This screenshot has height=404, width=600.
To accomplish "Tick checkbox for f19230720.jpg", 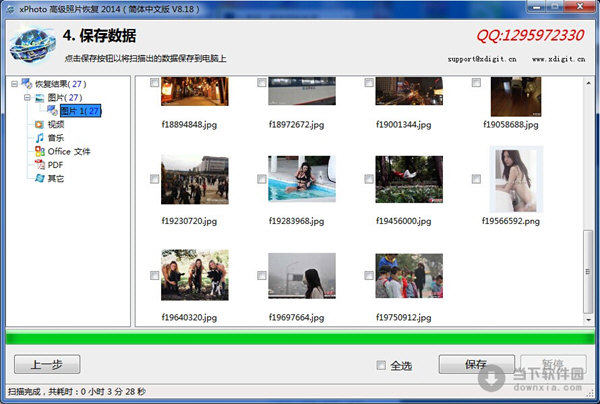I will pyautogui.click(x=155, y=179).
